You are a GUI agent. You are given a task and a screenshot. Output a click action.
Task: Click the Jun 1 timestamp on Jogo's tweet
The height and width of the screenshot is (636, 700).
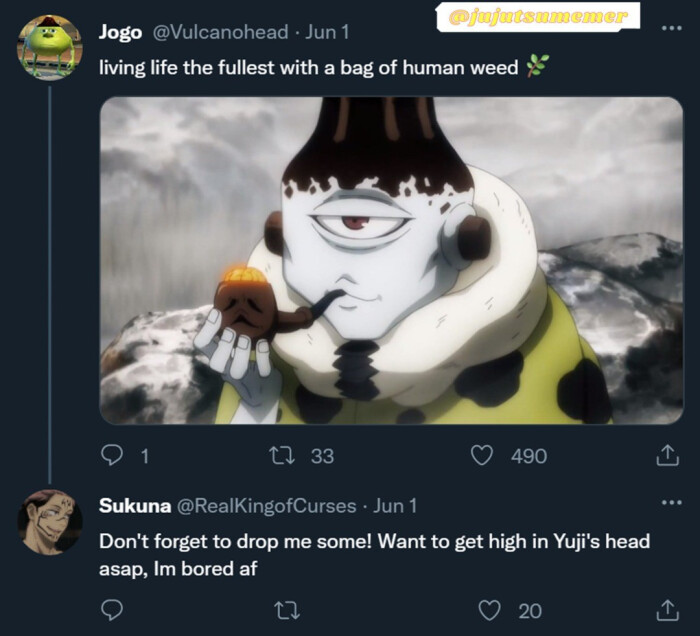click(327, 32)
